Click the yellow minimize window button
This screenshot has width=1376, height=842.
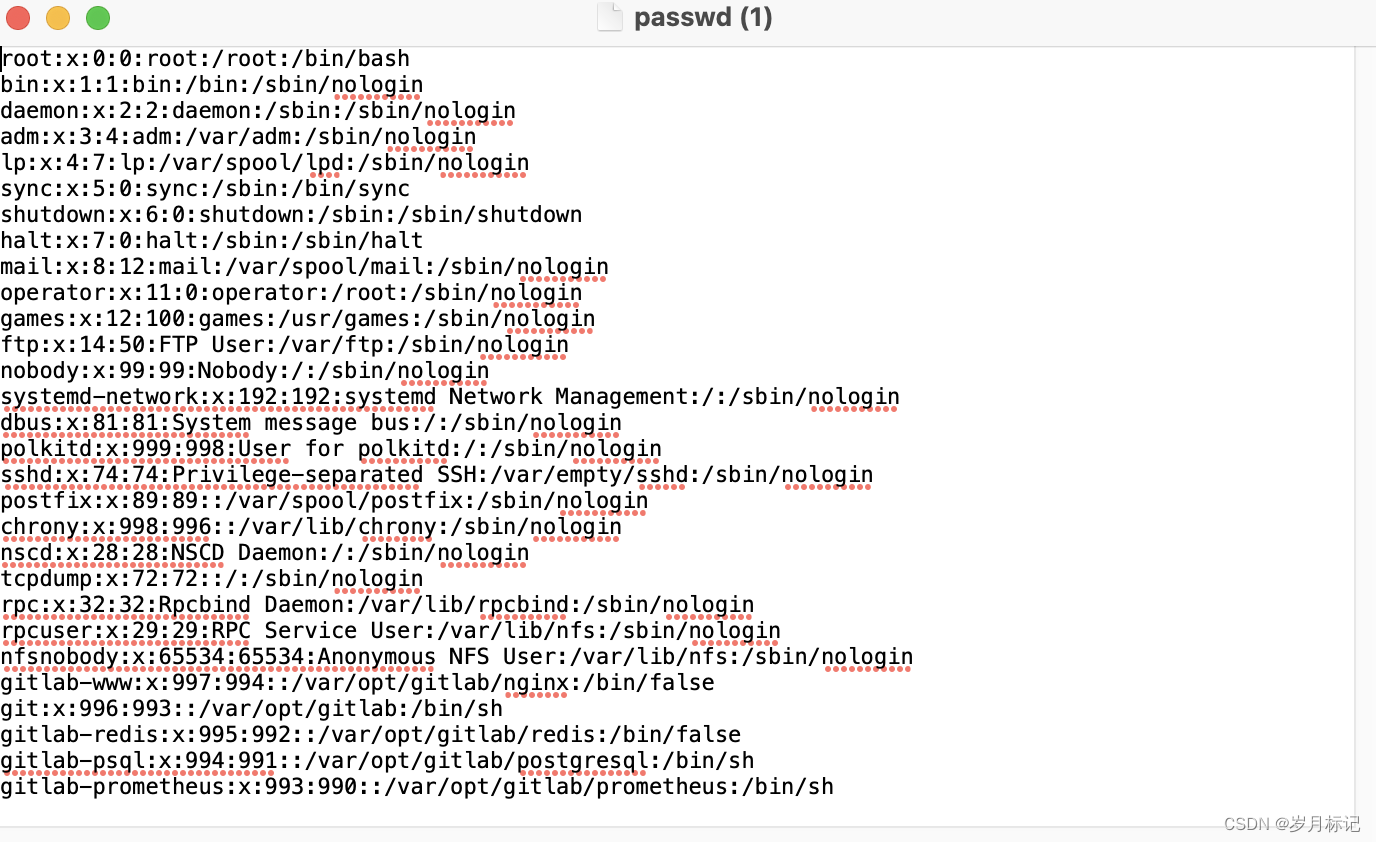pos(57,17)
